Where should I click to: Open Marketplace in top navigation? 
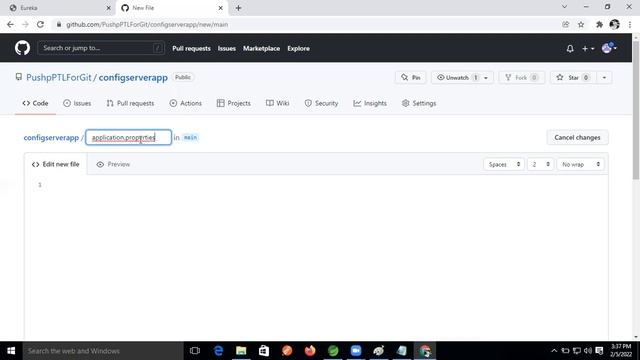(262, 48)
